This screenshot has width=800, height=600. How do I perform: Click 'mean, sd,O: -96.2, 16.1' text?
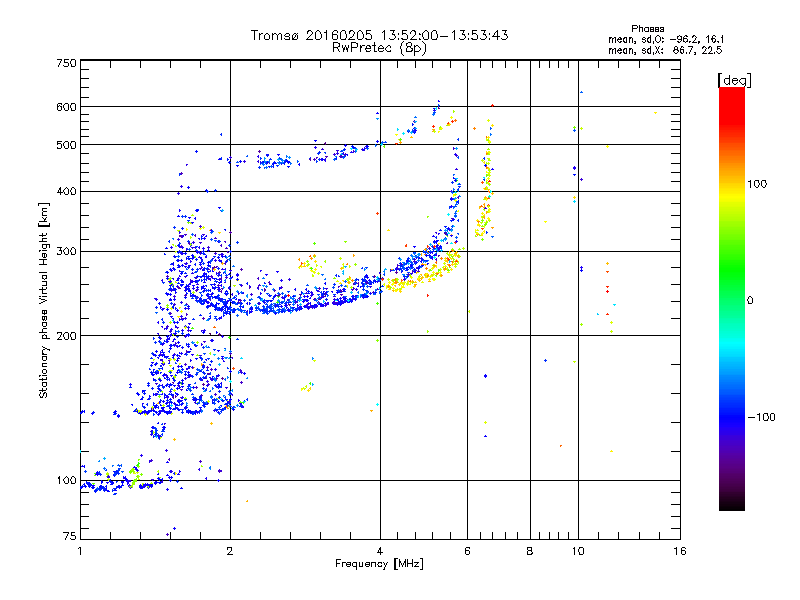[x=666, y=39]
